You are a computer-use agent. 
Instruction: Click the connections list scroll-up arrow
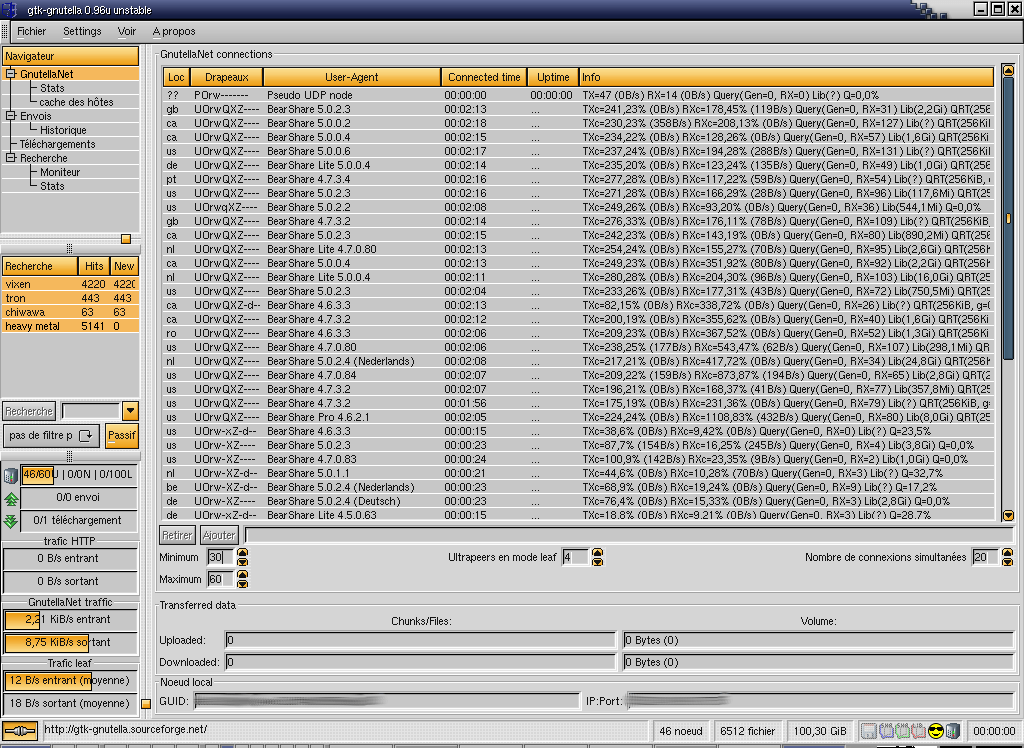pos(1008,71)
